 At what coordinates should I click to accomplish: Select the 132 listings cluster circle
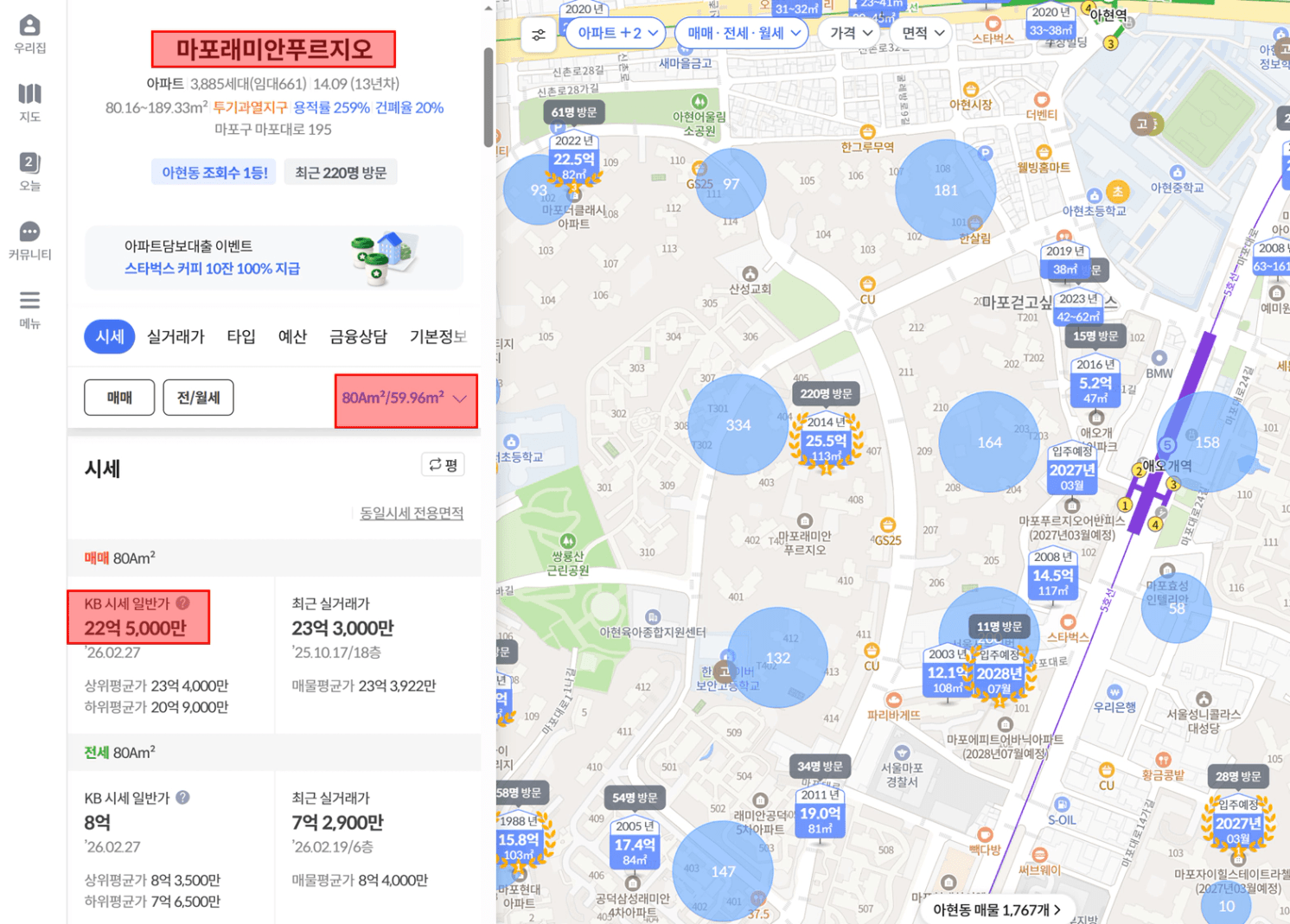(x=777, y=658)
